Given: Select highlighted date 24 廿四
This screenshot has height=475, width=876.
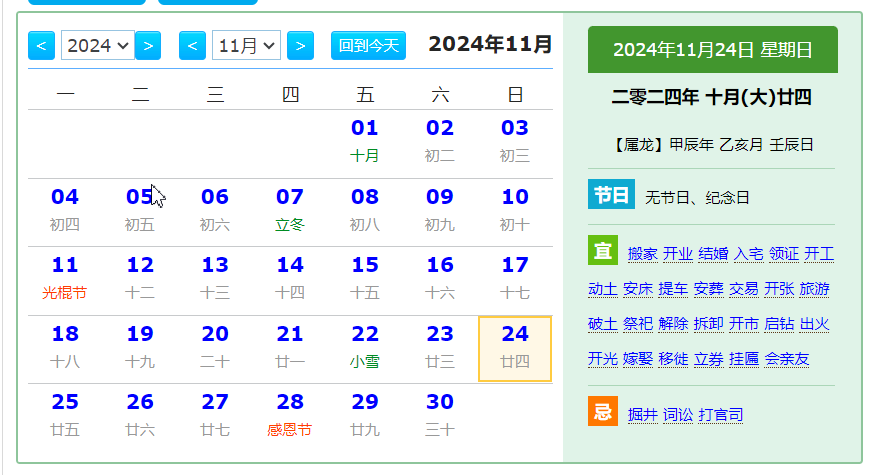Looking at the screenshot, I should [515, 349].
